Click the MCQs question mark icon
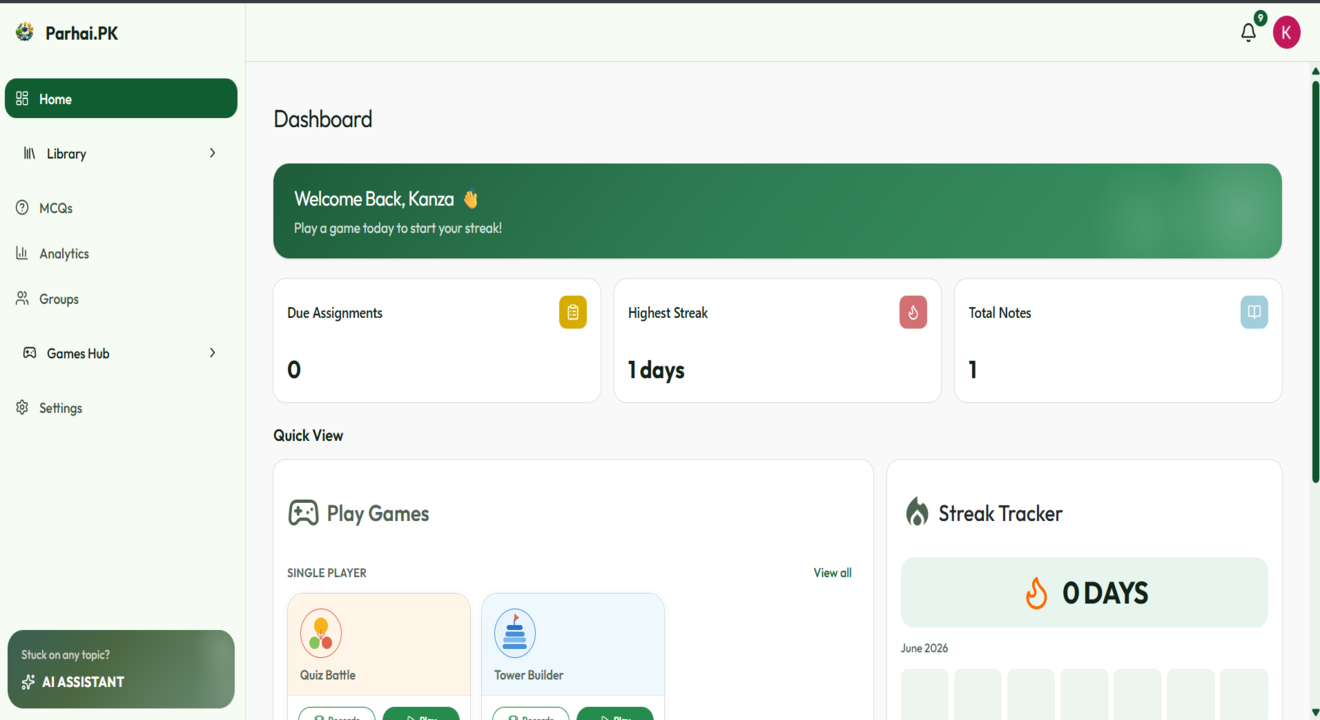1320x720 pixels. (22, 208)
